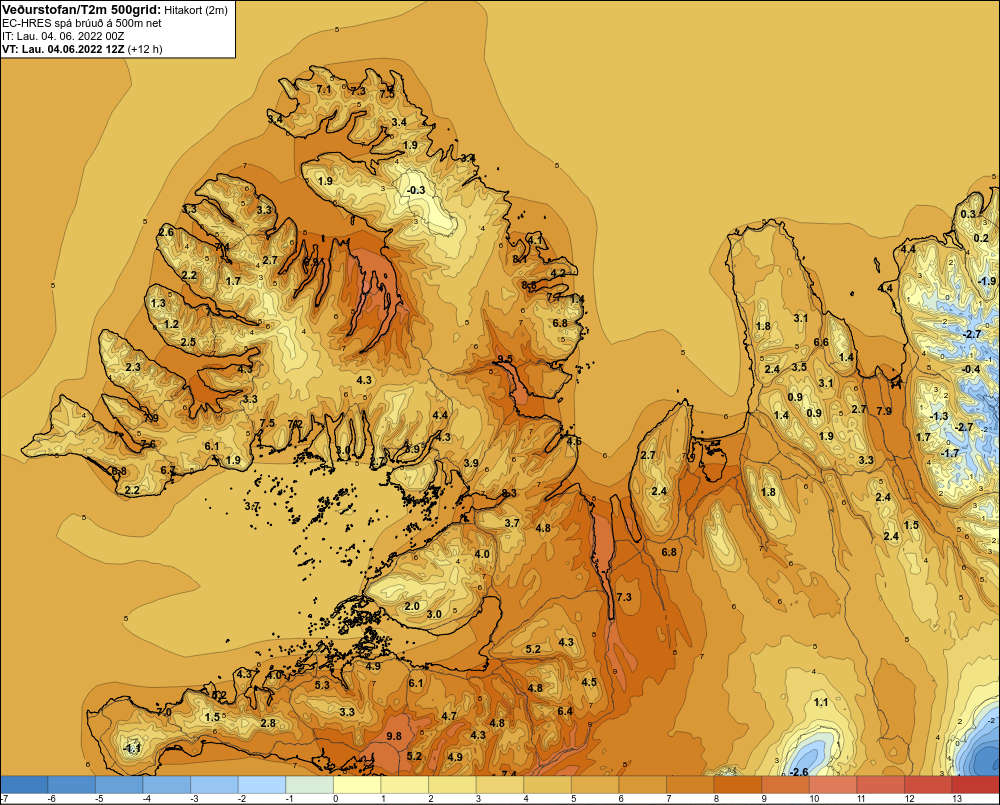This screenshot has height=805, width=1000.
Task: Click the '2.6' temperature label
Action: click(166, 232)
